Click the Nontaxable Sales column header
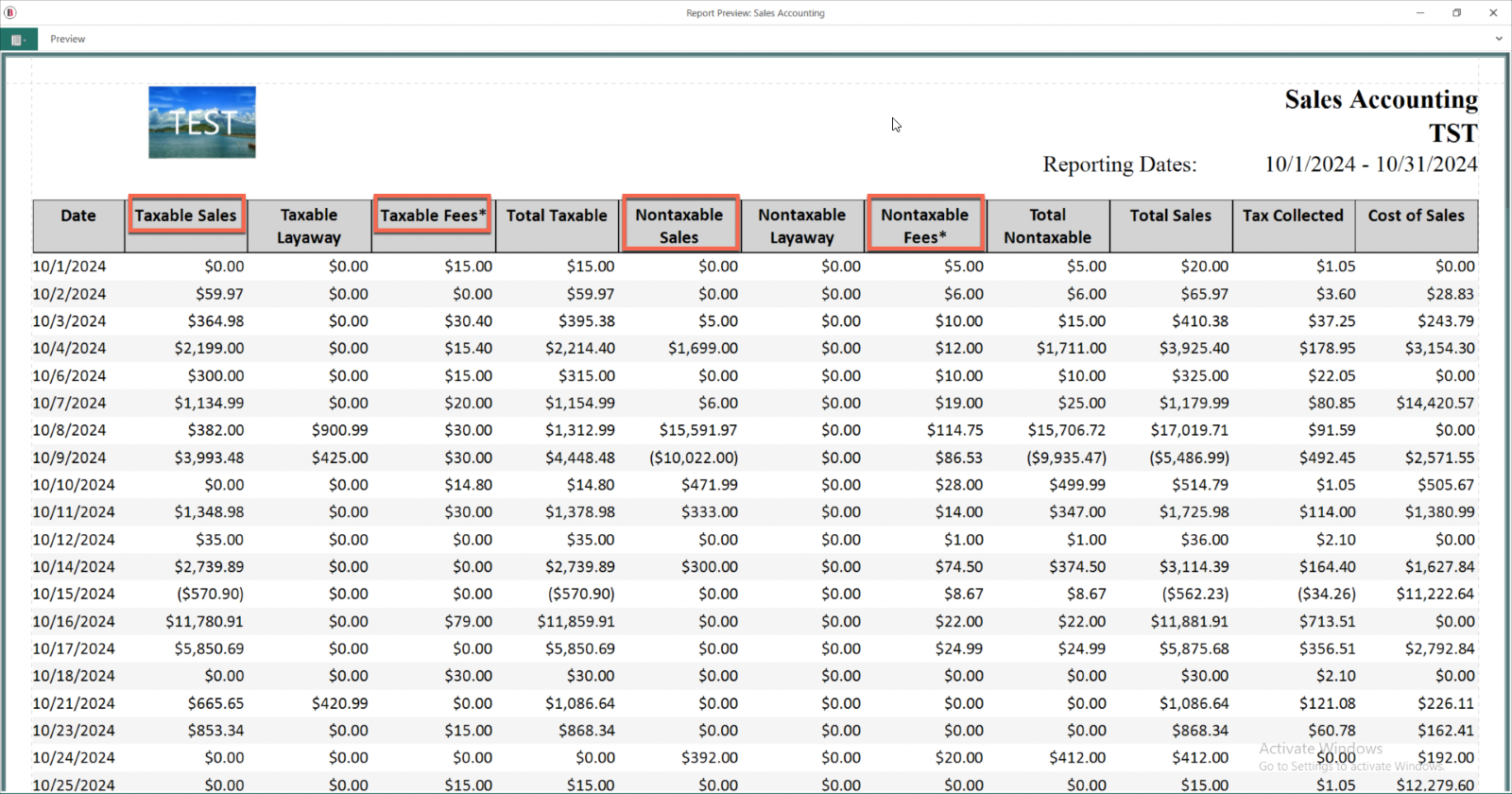This screenshot has height=794, width=1512. [x=679, y=226]
